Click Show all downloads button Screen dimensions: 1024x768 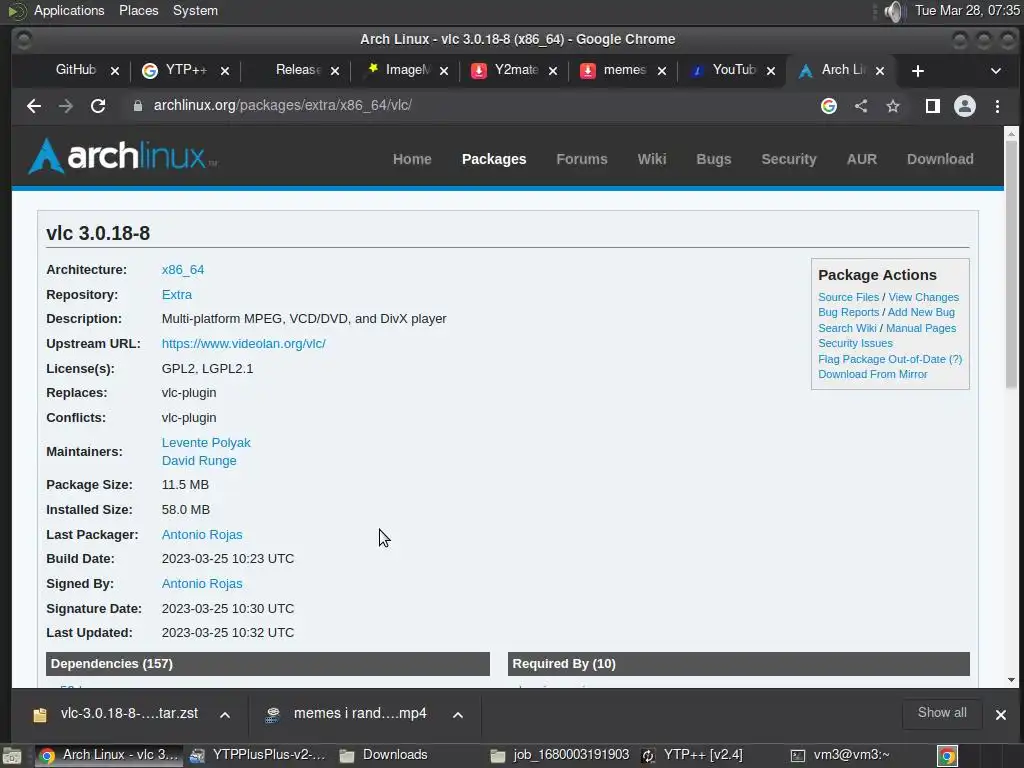point(942,713)
